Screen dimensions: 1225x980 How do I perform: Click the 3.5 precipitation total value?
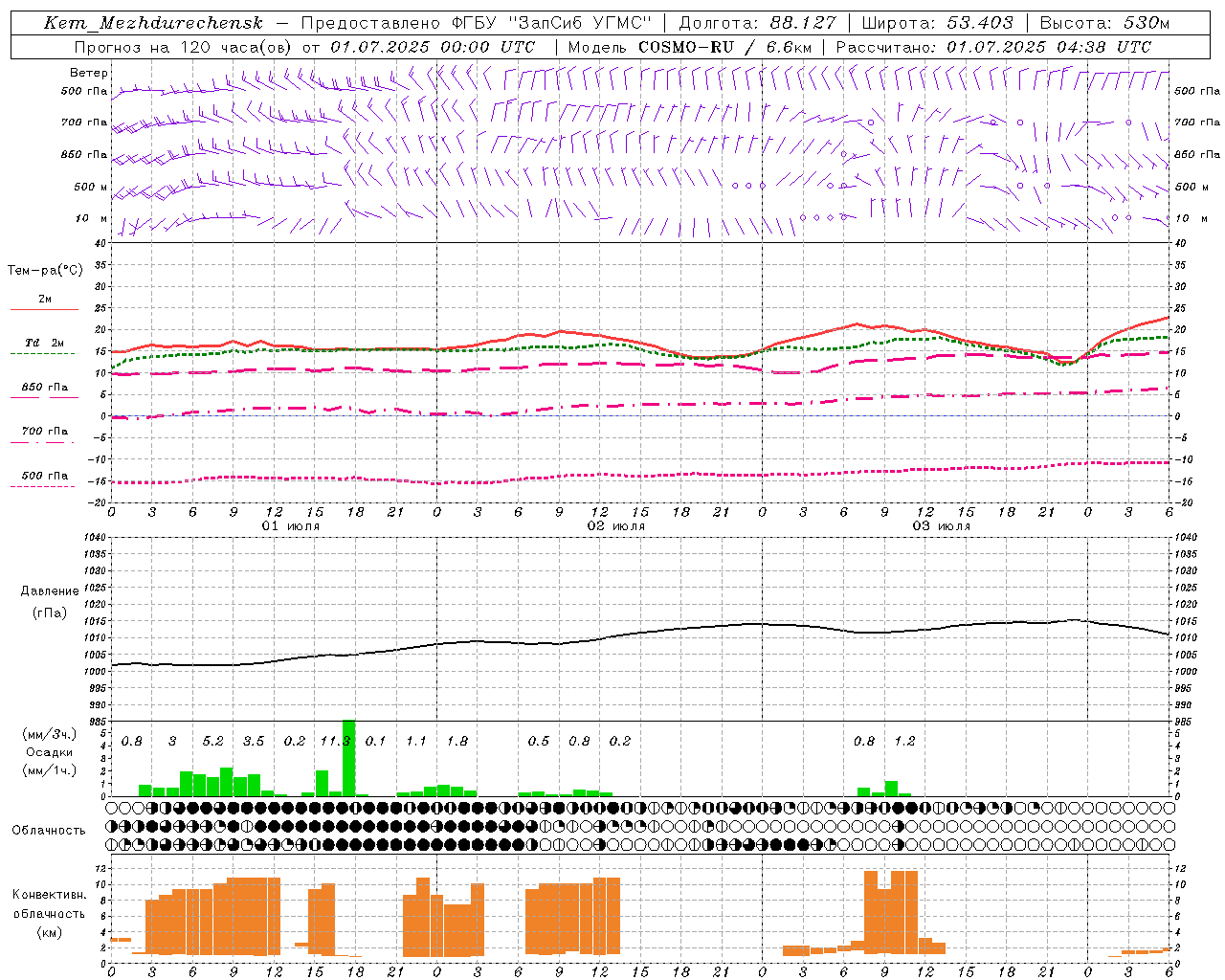[254, 741]
